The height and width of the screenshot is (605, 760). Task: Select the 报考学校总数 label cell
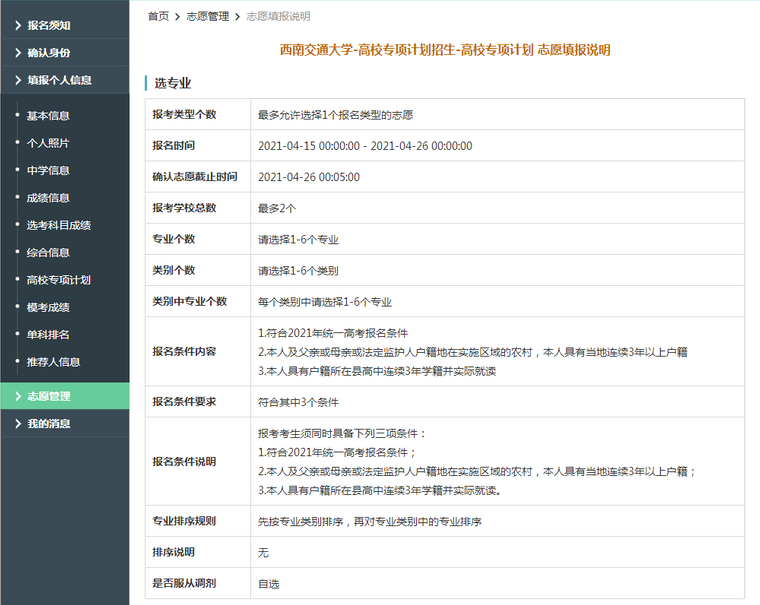pos(198,207)
